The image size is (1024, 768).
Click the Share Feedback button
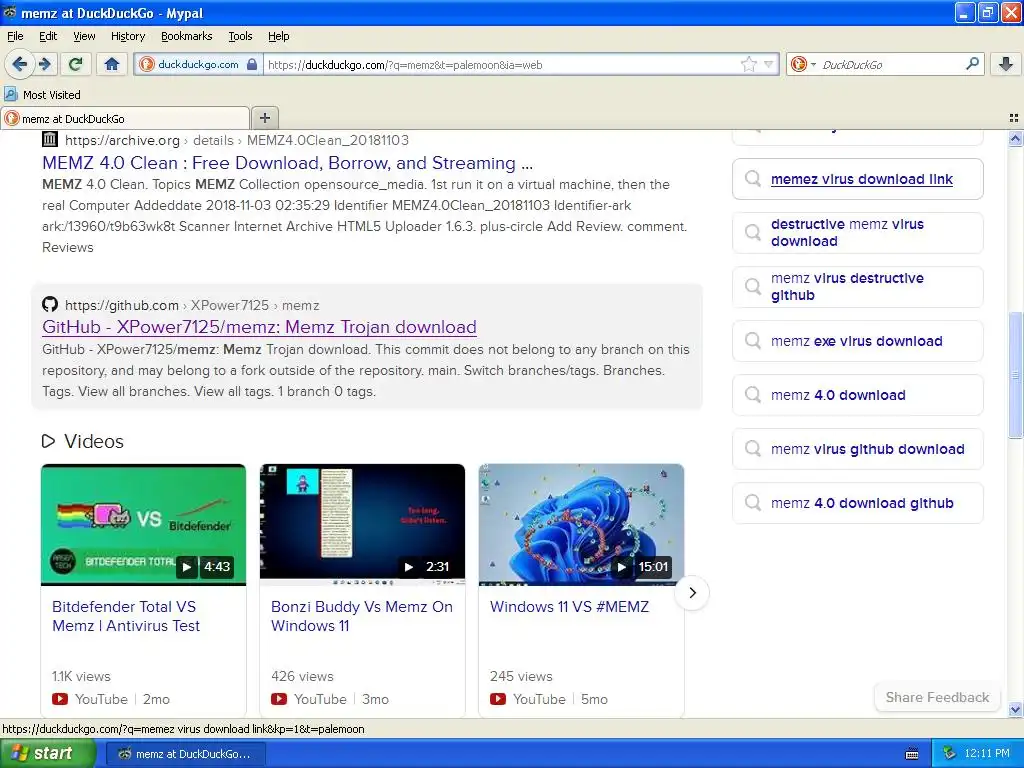[x=937, y=697]
